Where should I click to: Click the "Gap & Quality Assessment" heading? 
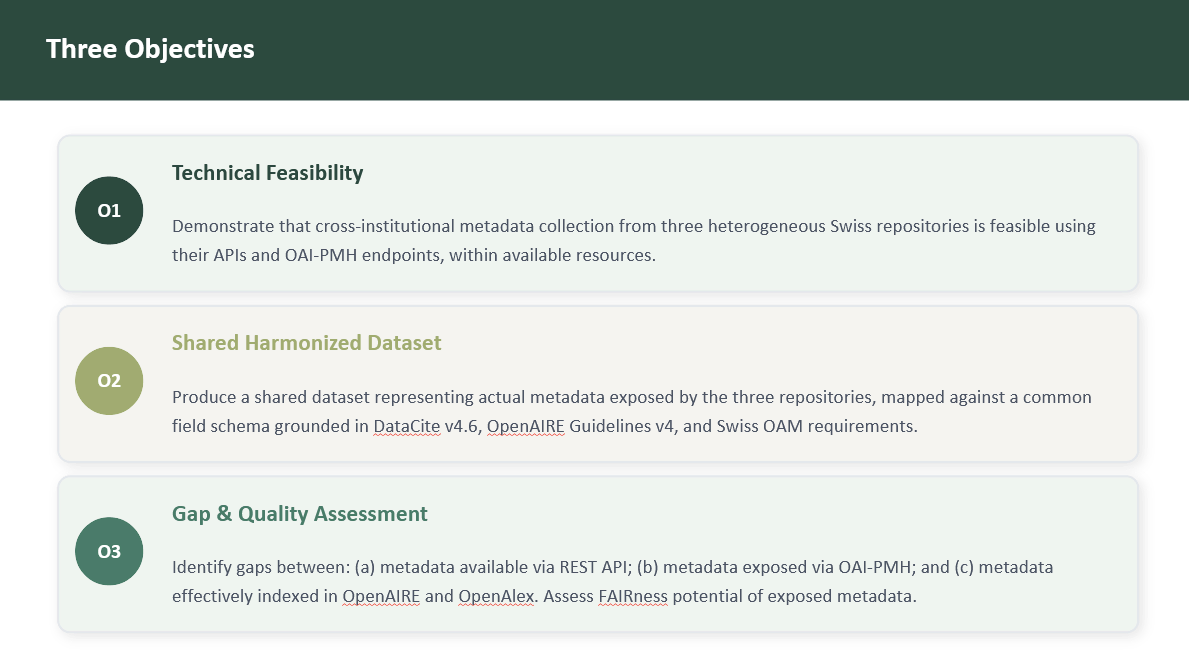[300, 514]
